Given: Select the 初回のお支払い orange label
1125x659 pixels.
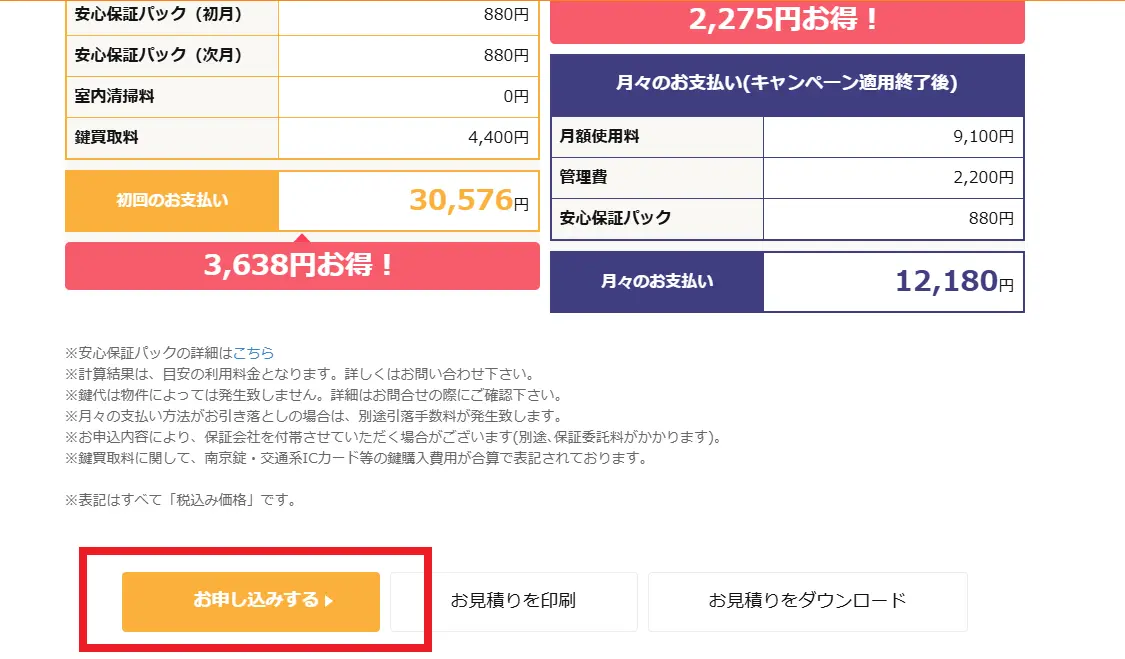Looking at the screenshot, I should (x=172, y=200).
